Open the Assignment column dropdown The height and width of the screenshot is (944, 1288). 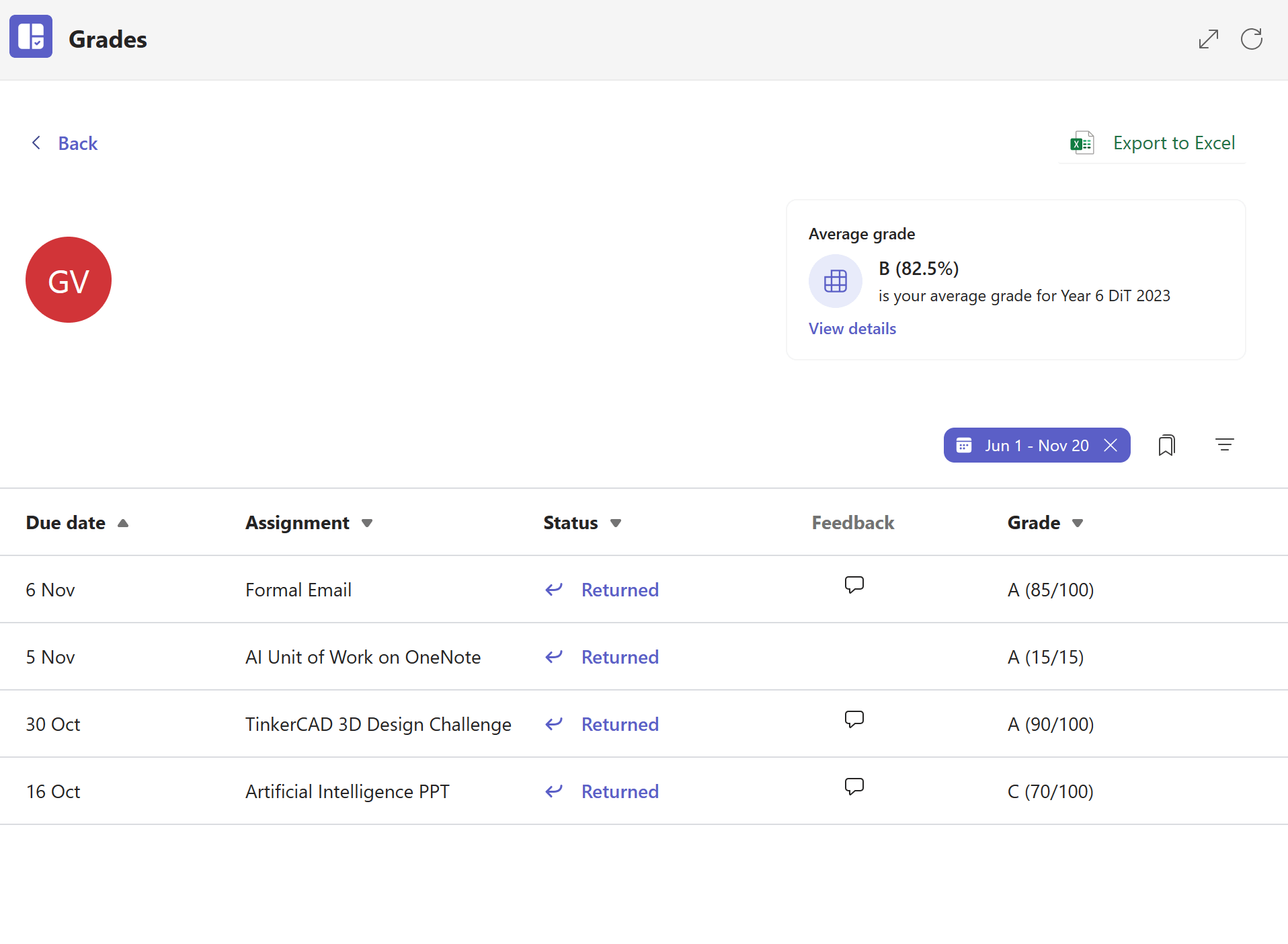(x=367, y=523)
